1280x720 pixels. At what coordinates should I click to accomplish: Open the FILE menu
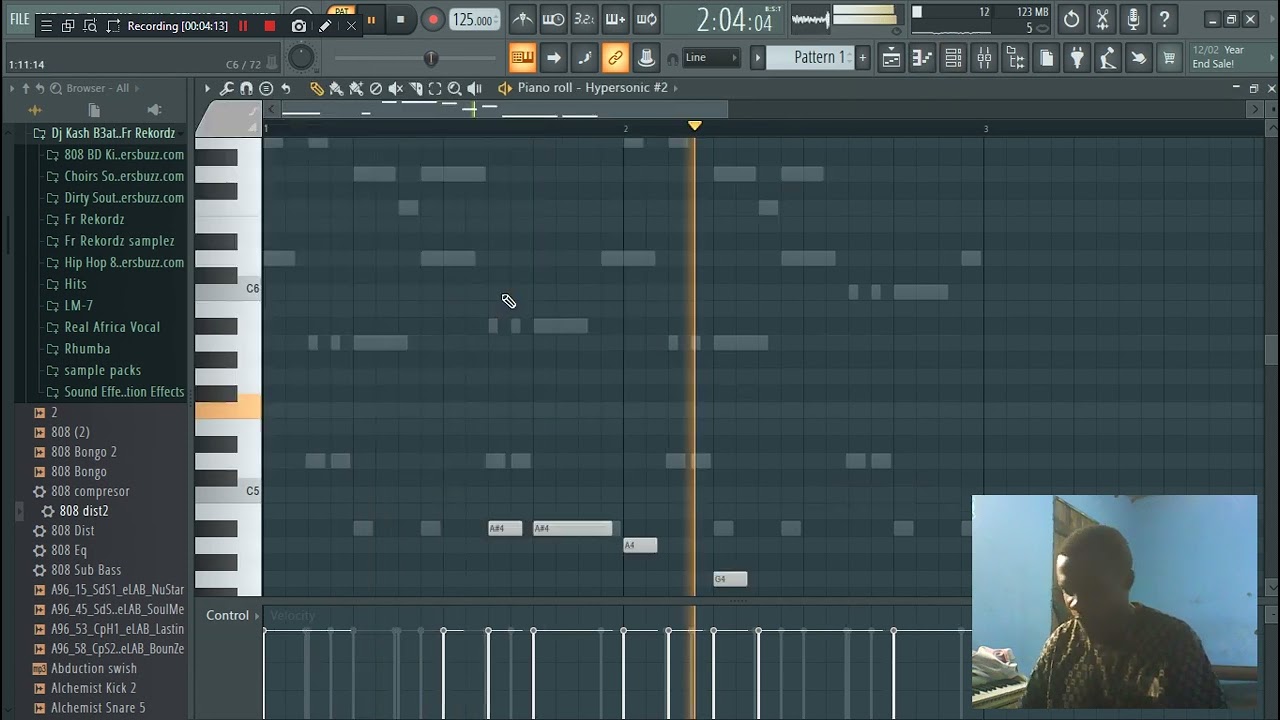pyautogui.click(x=20, y=19)
